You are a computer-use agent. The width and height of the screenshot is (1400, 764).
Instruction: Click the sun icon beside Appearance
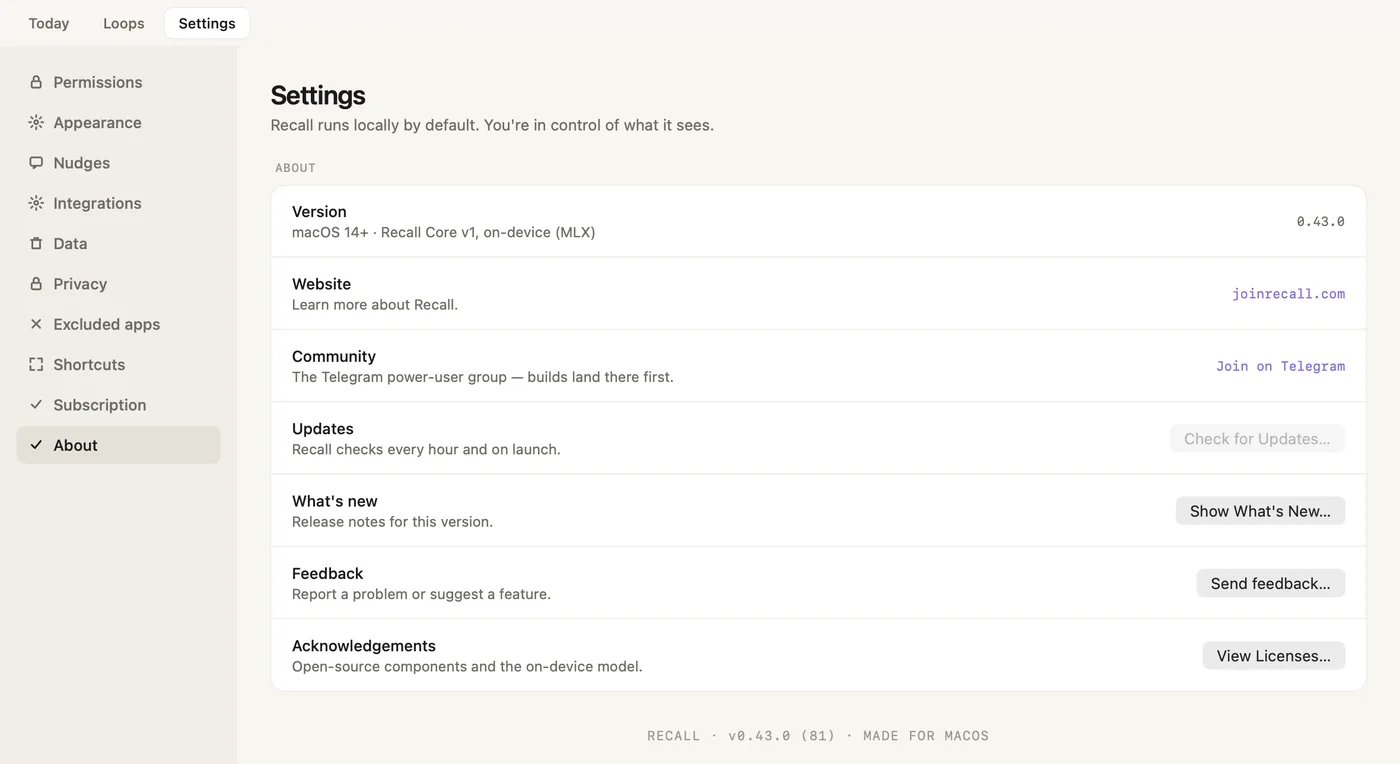pos(36,122)
